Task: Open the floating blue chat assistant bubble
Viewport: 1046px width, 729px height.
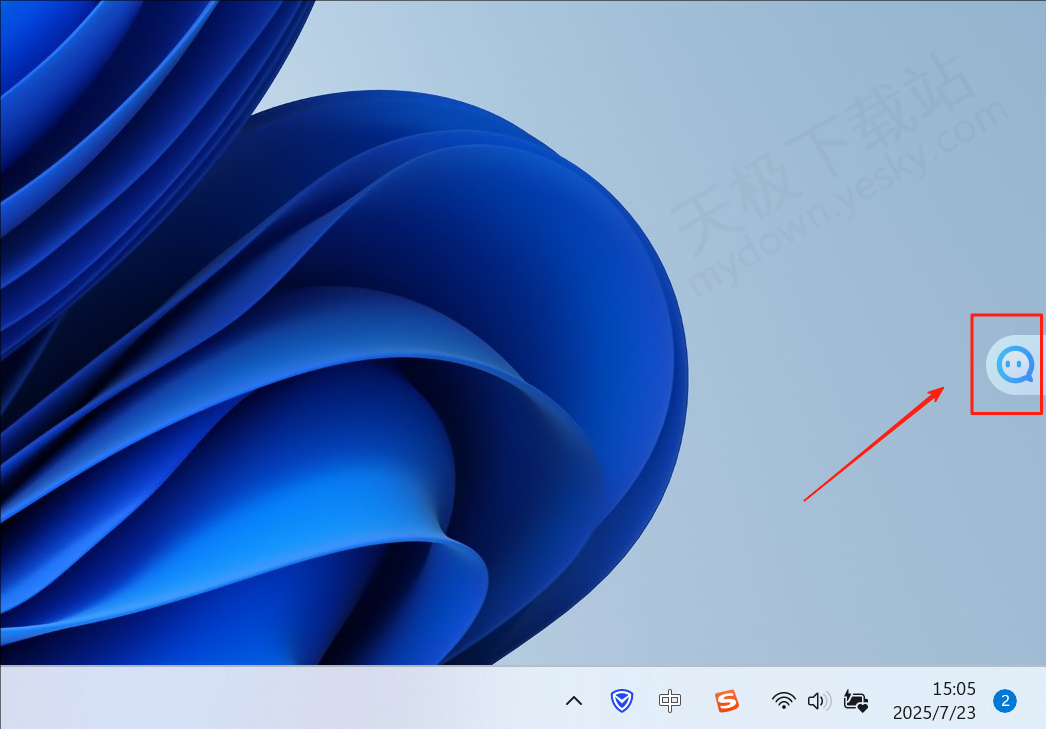Action: coord(1015,365)
